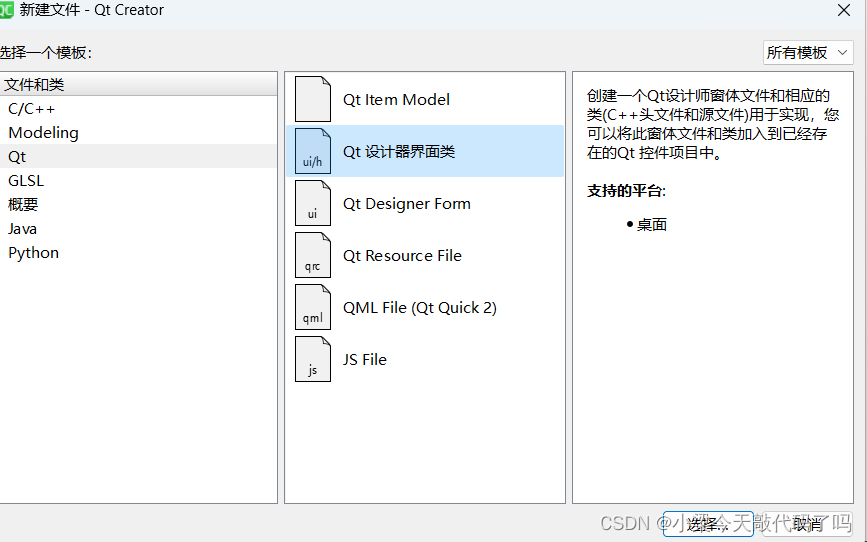
Task: Click the 选择 button to confirm
Action: (x=708, y=523)
